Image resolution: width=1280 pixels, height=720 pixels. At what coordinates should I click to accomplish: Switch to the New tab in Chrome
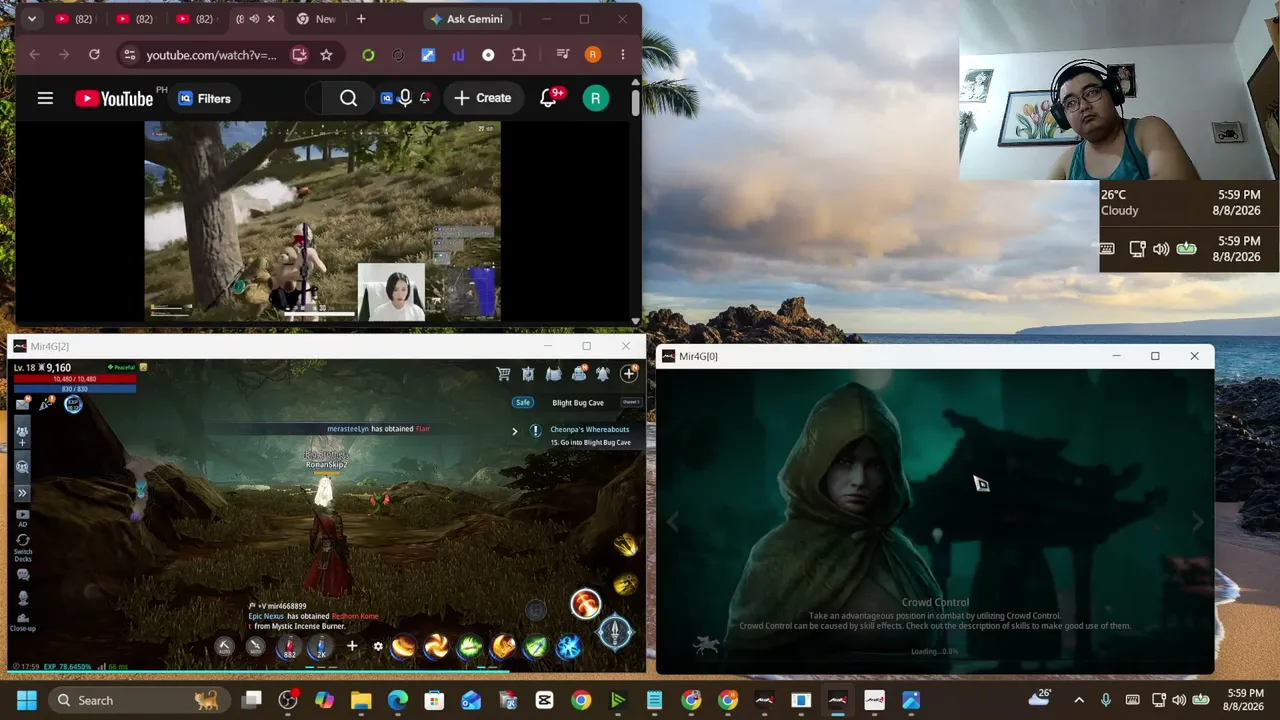click(x=316, y=19)
